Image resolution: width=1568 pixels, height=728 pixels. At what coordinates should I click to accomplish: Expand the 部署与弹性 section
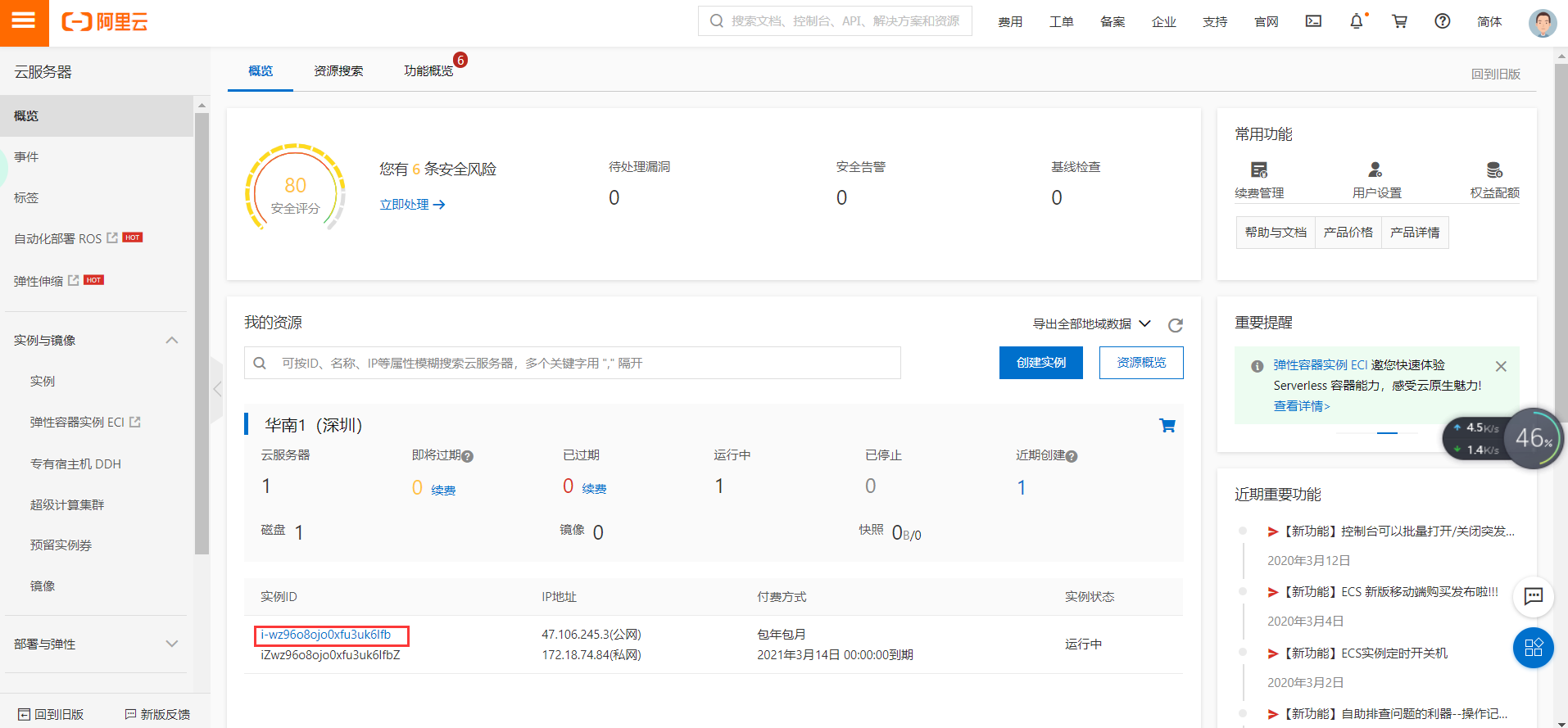[172, 644]
